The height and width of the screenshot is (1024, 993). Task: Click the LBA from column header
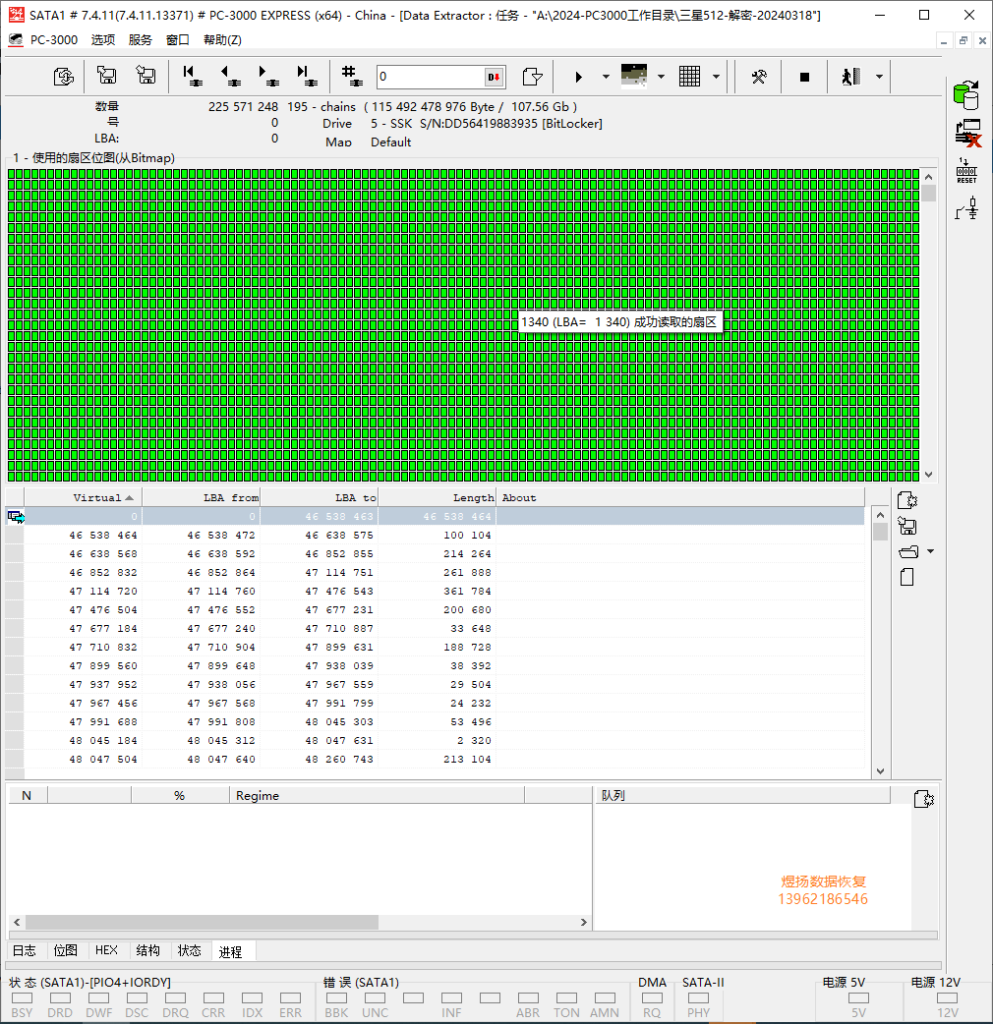click(201, 498)
